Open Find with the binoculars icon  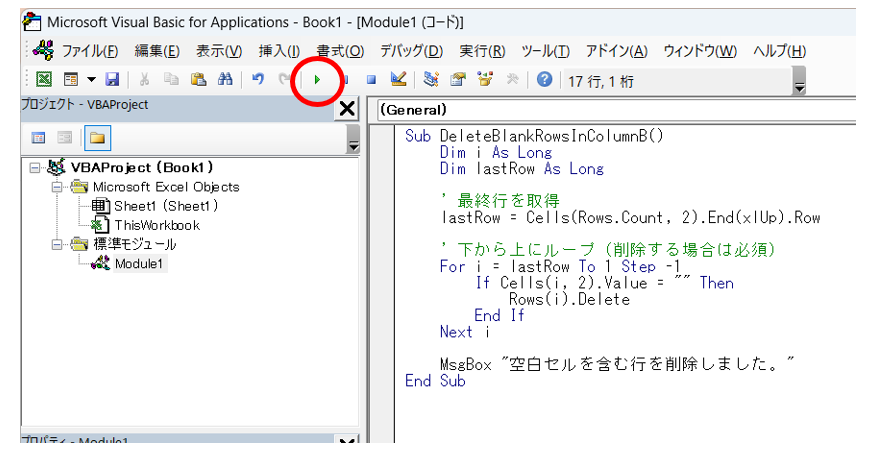click(x=225, y=80)
